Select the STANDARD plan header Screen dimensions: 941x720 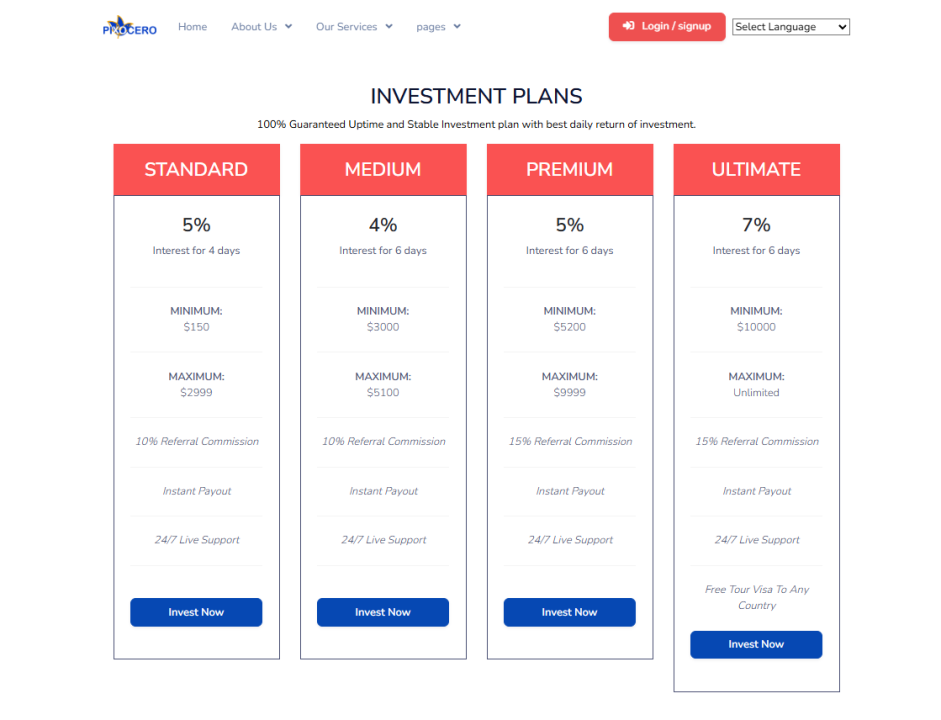[x=196, y=169]
